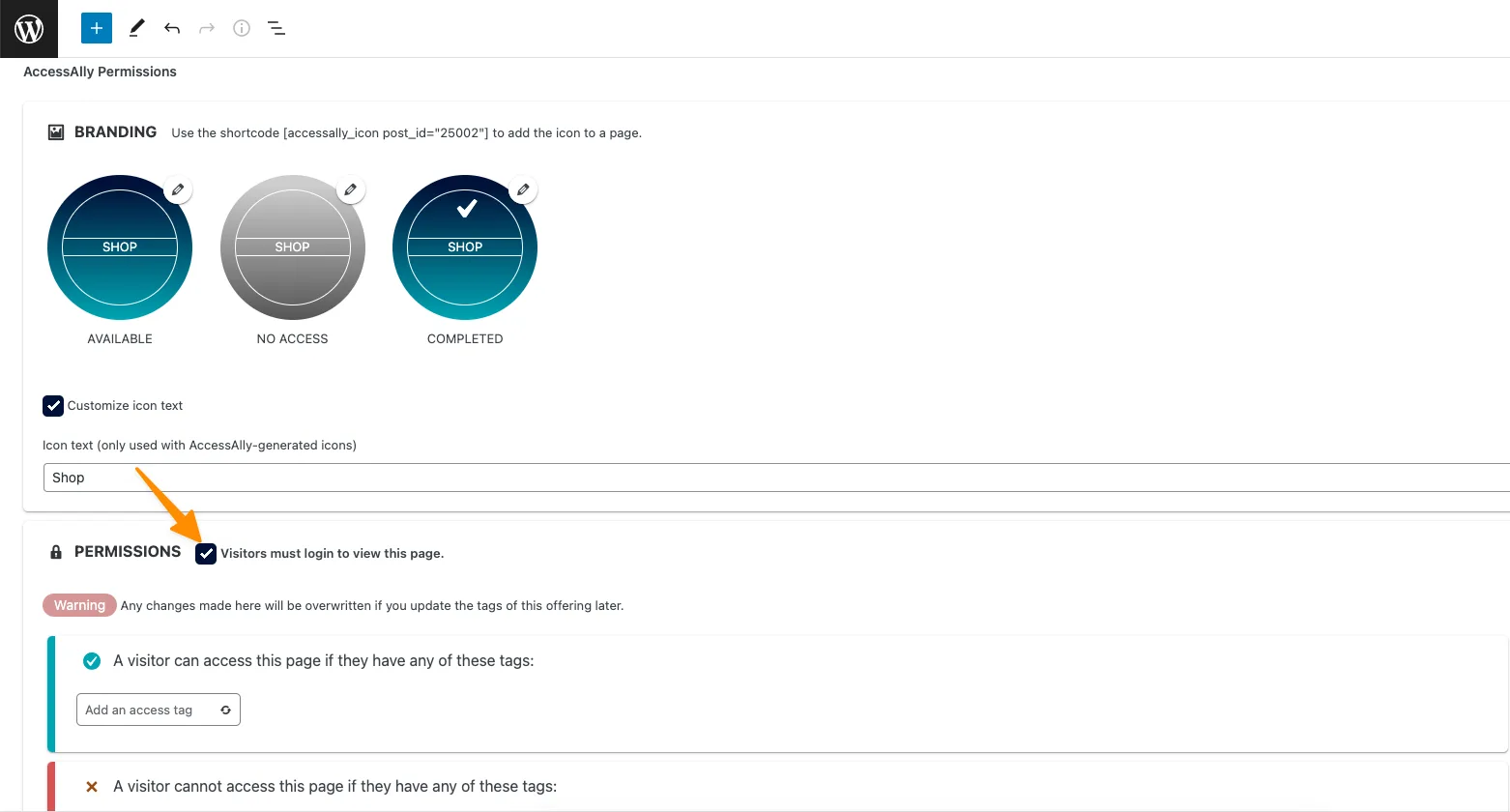Click the PERMISSIONS lock icon
1510x812 pixels.
[x=55, y=552]
